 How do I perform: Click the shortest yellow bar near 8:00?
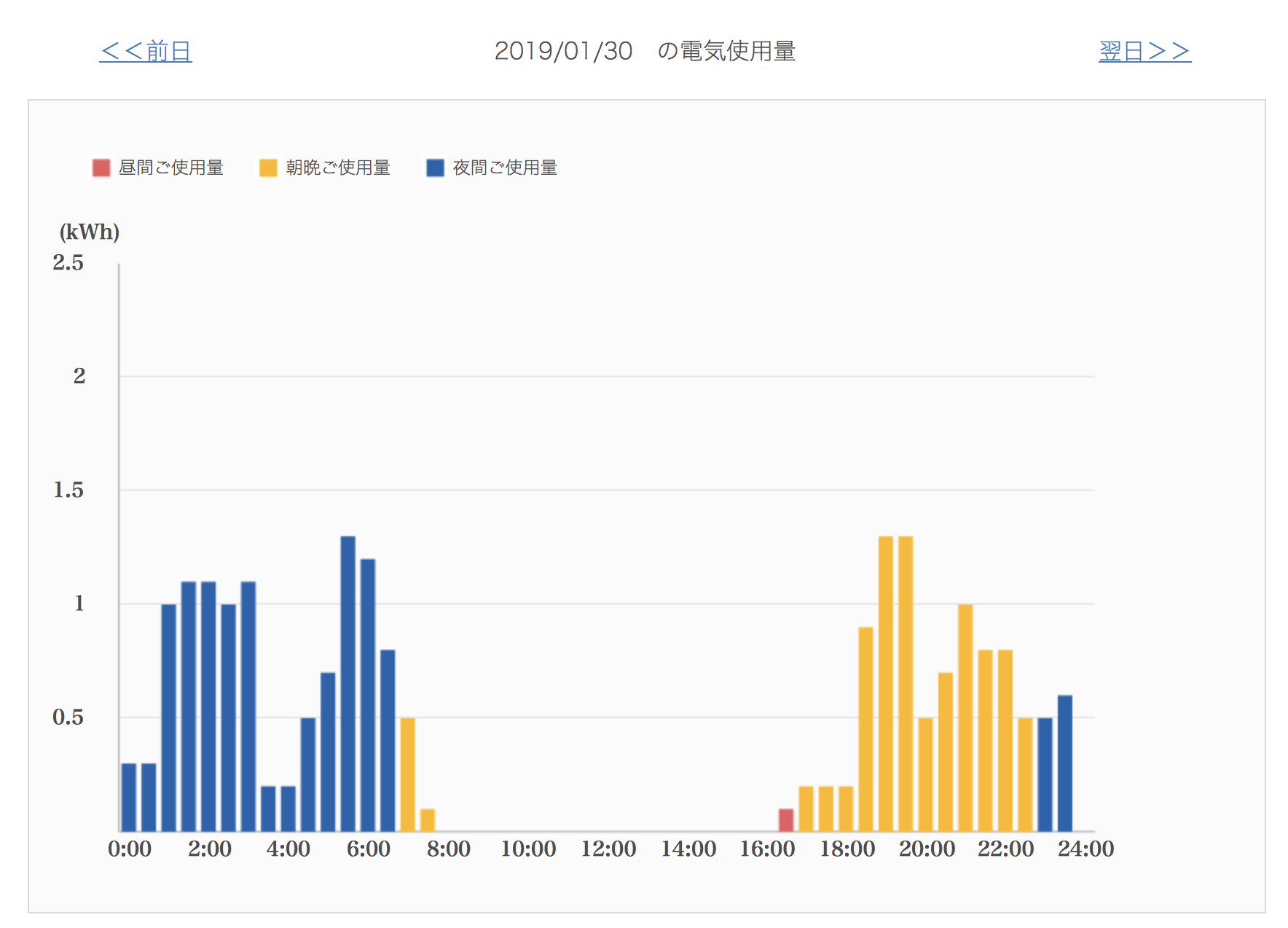tap(428, 820)
